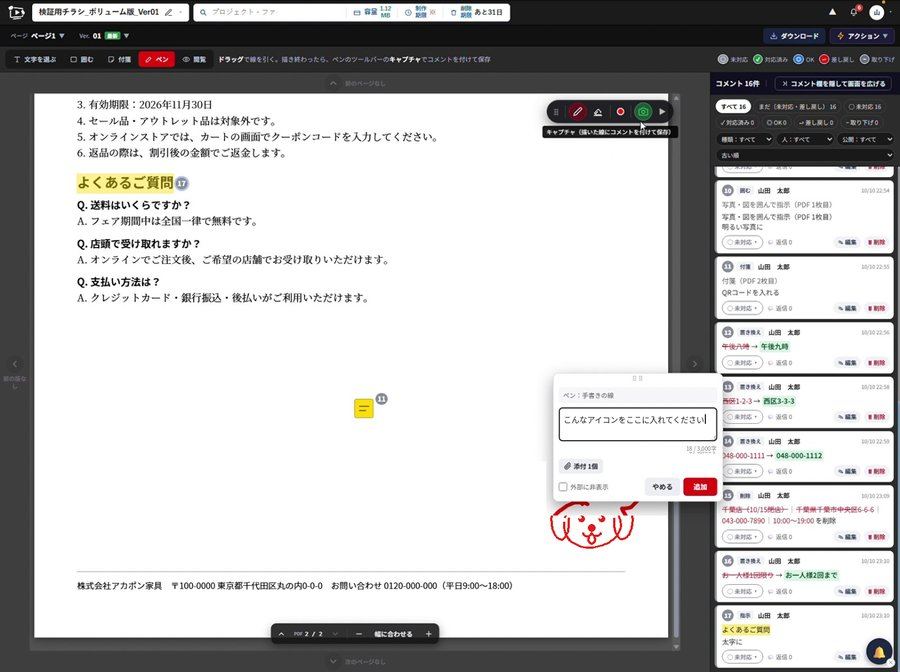Open the 未対応 status dropdown on comment 16

(742, 592)
